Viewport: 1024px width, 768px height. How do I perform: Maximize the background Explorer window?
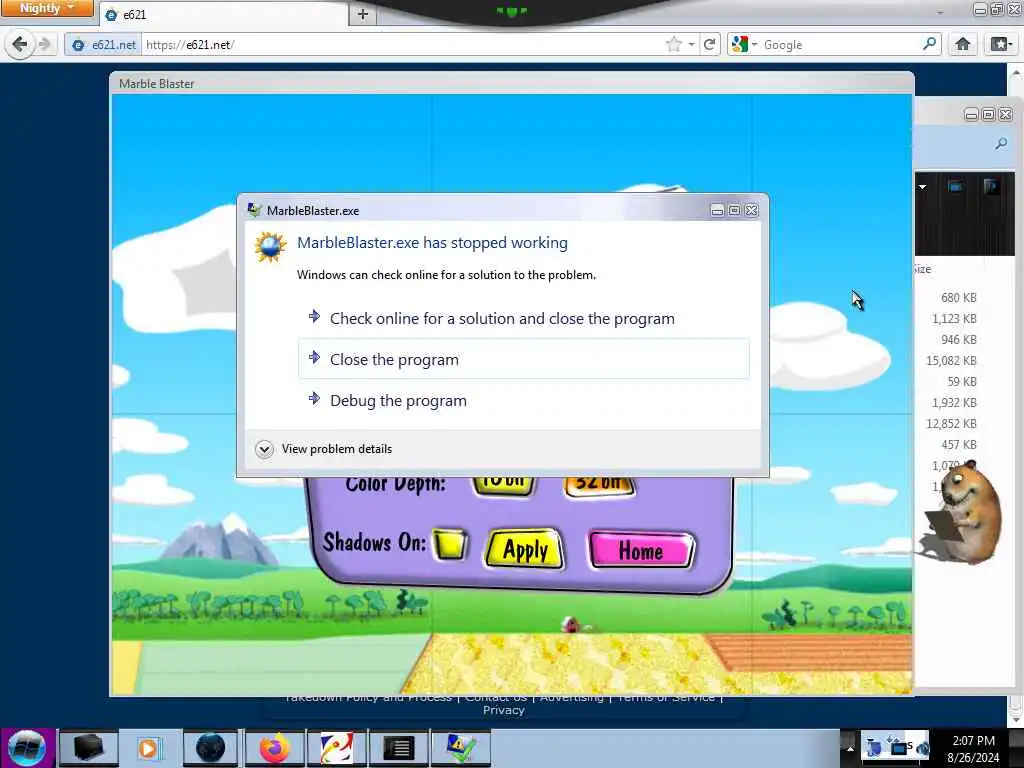[988, 115]
